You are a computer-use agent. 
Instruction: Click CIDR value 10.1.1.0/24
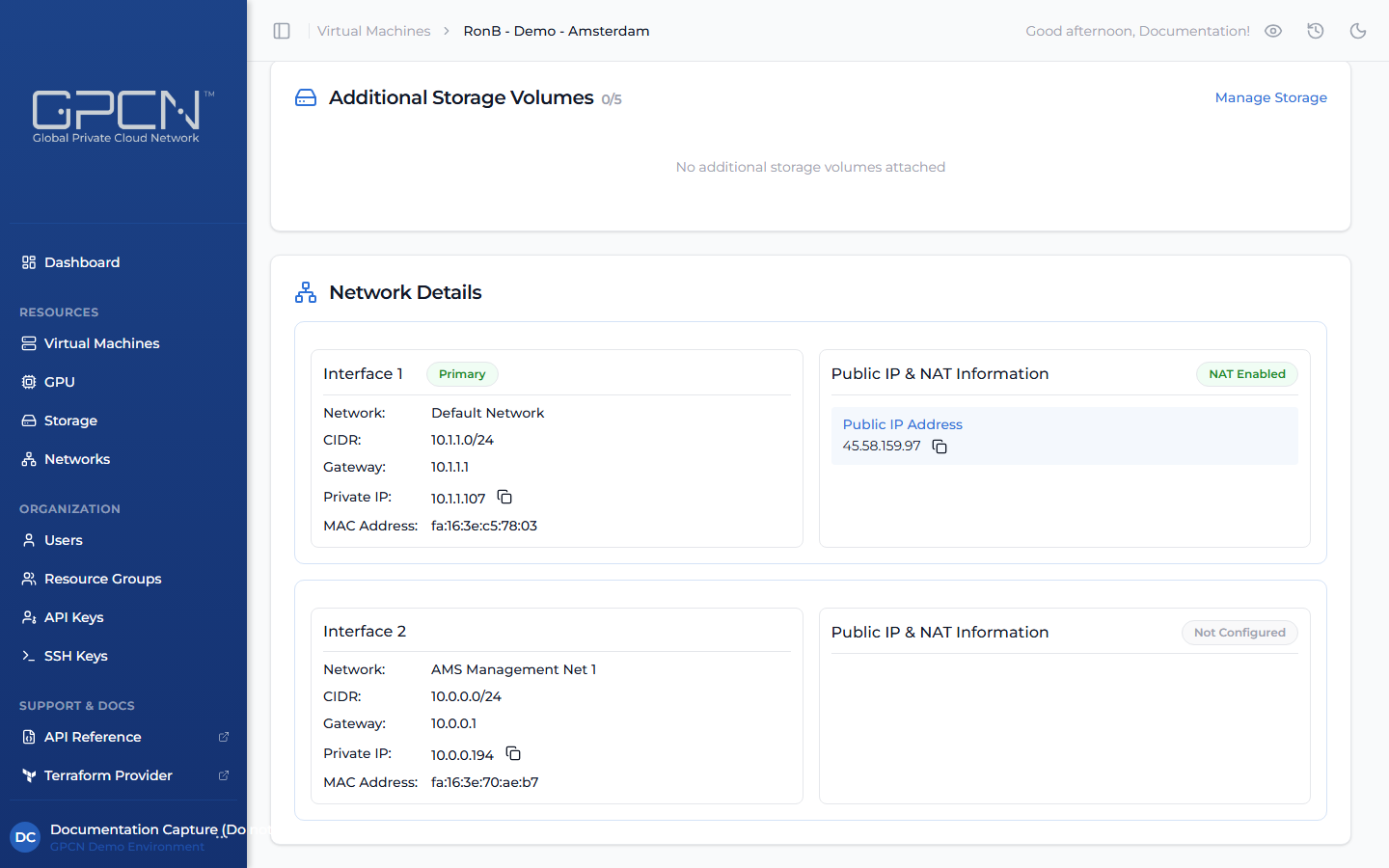pyautogui.click(x=462, y=440)
